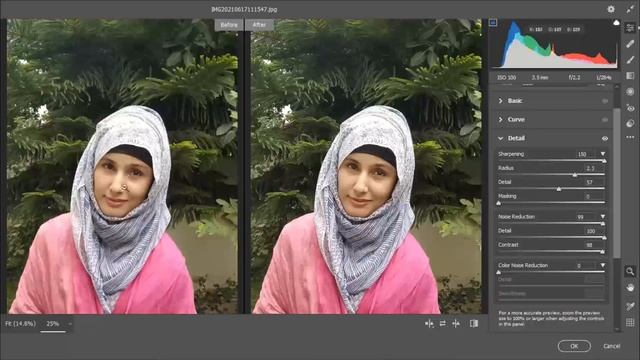The width and height of the screenshot is (640, 360).
Task: Select the Adjustment Brush tool
Action: [630, 60]
